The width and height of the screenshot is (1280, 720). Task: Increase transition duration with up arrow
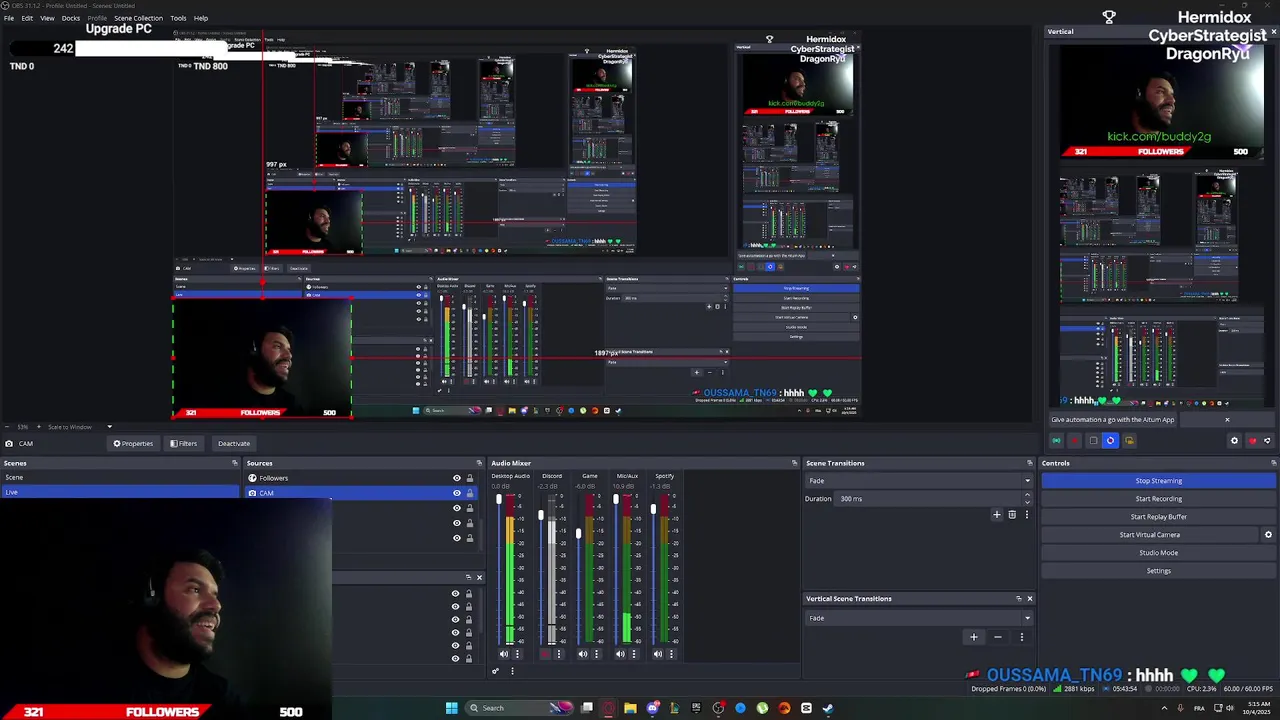(x=1027, y=496)
